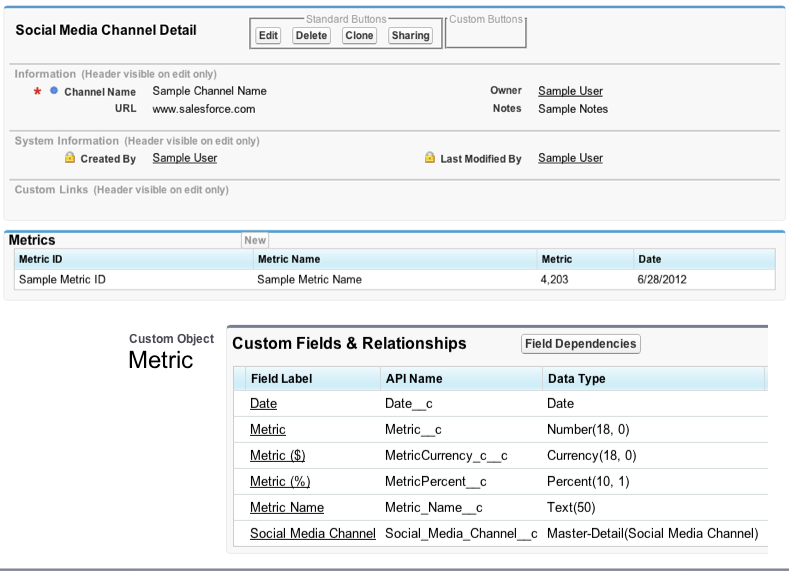This screenshot has height=571, width=789.
Task: Click the blue dot next to Channel Name
Action: coord(54,91)
